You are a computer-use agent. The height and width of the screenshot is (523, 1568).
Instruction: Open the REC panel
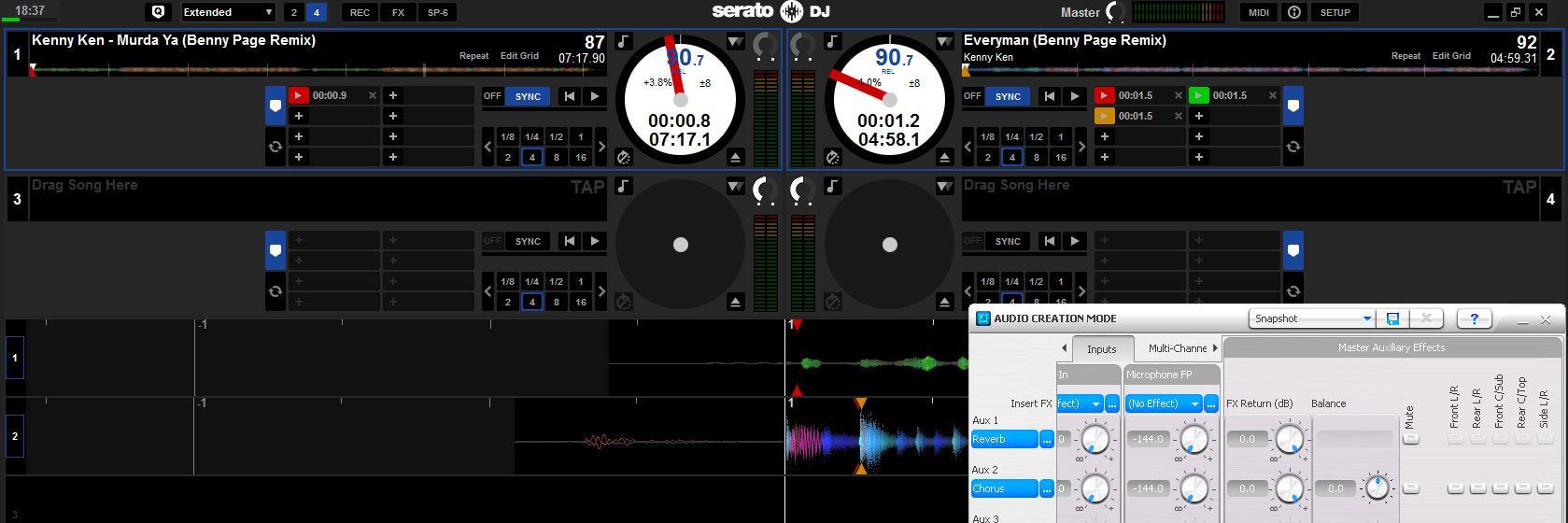360,12
